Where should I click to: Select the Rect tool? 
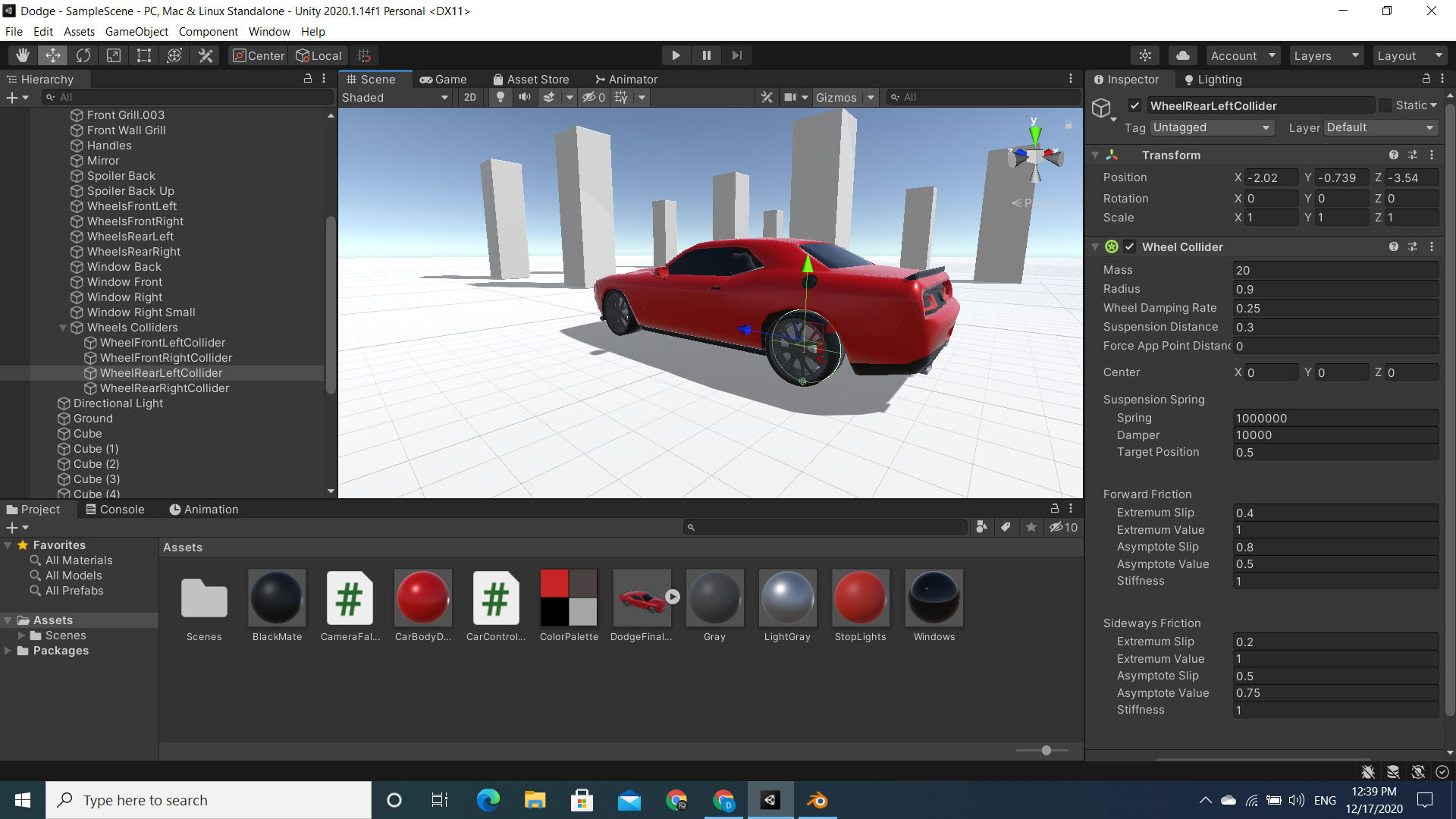[x=144, y=55]
